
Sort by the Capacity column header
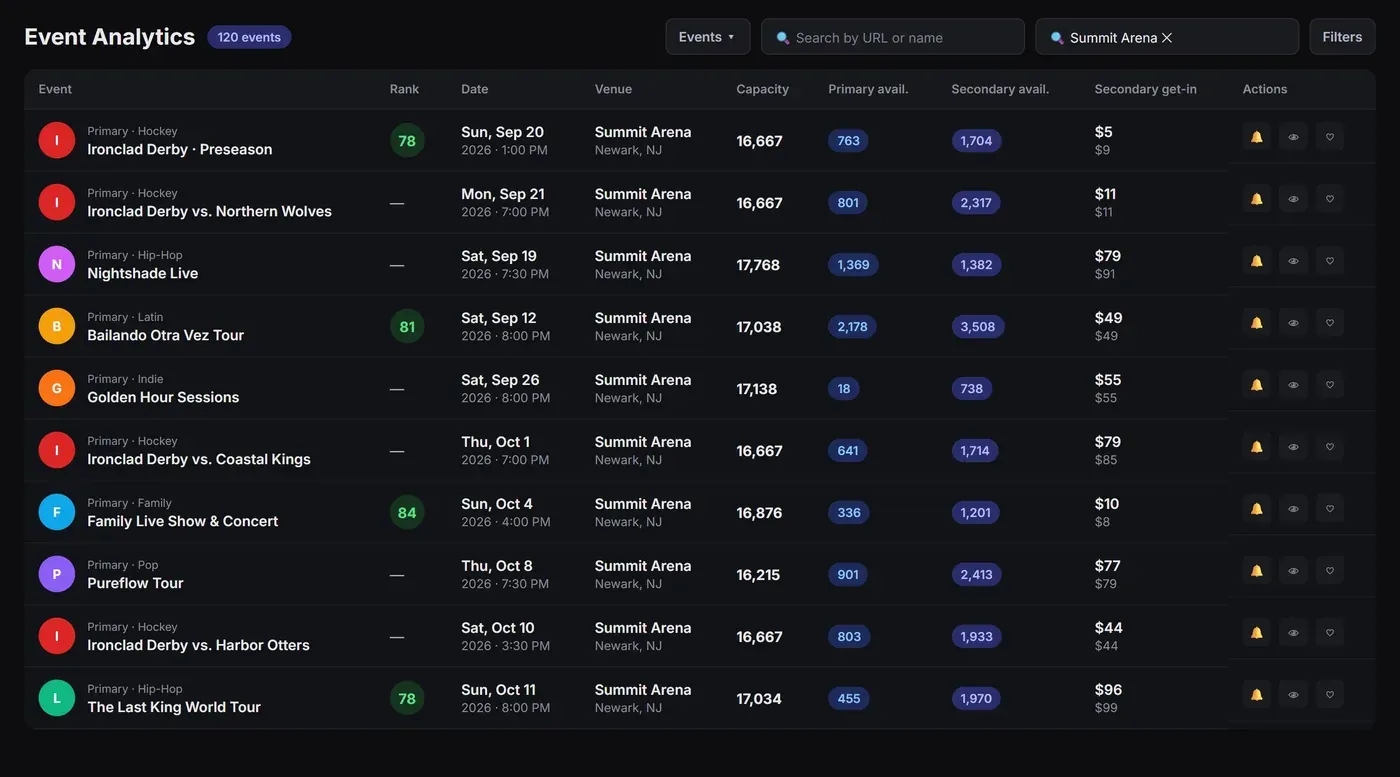763,89
